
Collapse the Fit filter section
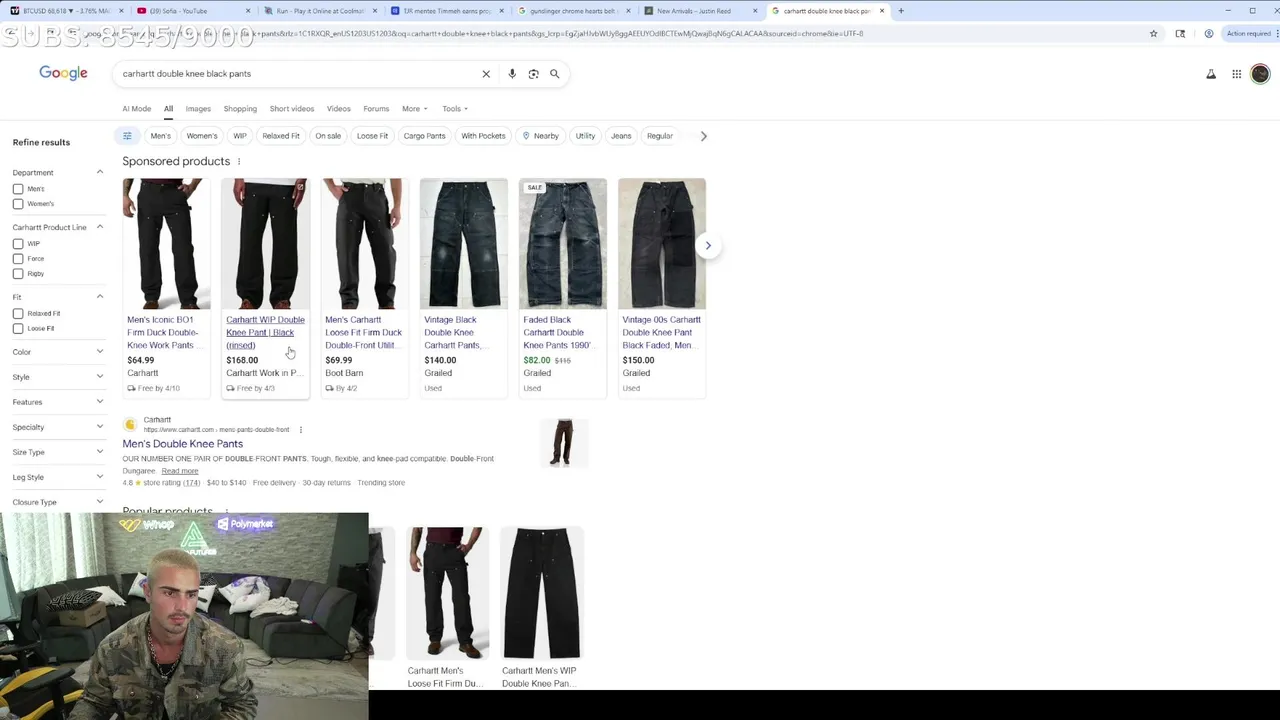(x=100, y=297)
